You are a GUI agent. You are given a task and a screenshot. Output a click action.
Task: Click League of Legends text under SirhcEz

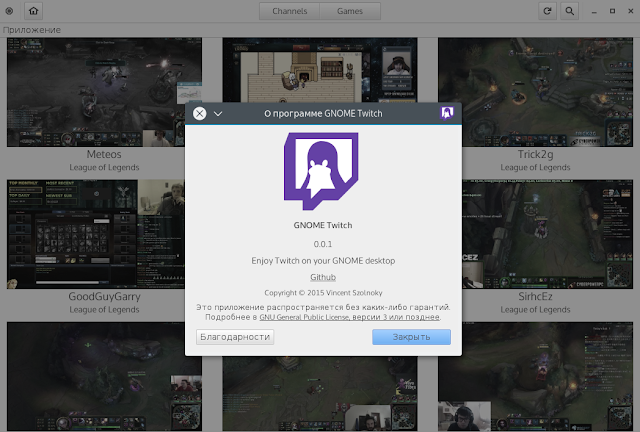[536, 310]
